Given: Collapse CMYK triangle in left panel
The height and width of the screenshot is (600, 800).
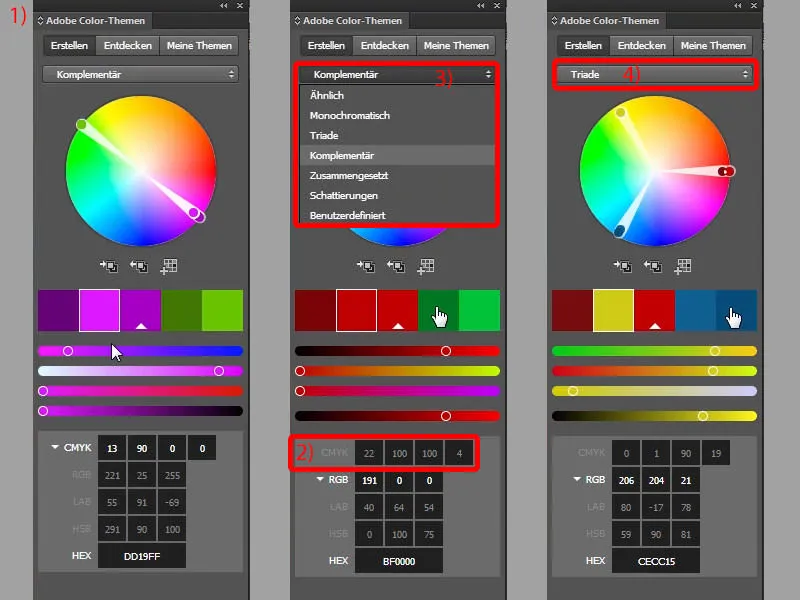Looking at the screenshot, I should coord(55,447).
